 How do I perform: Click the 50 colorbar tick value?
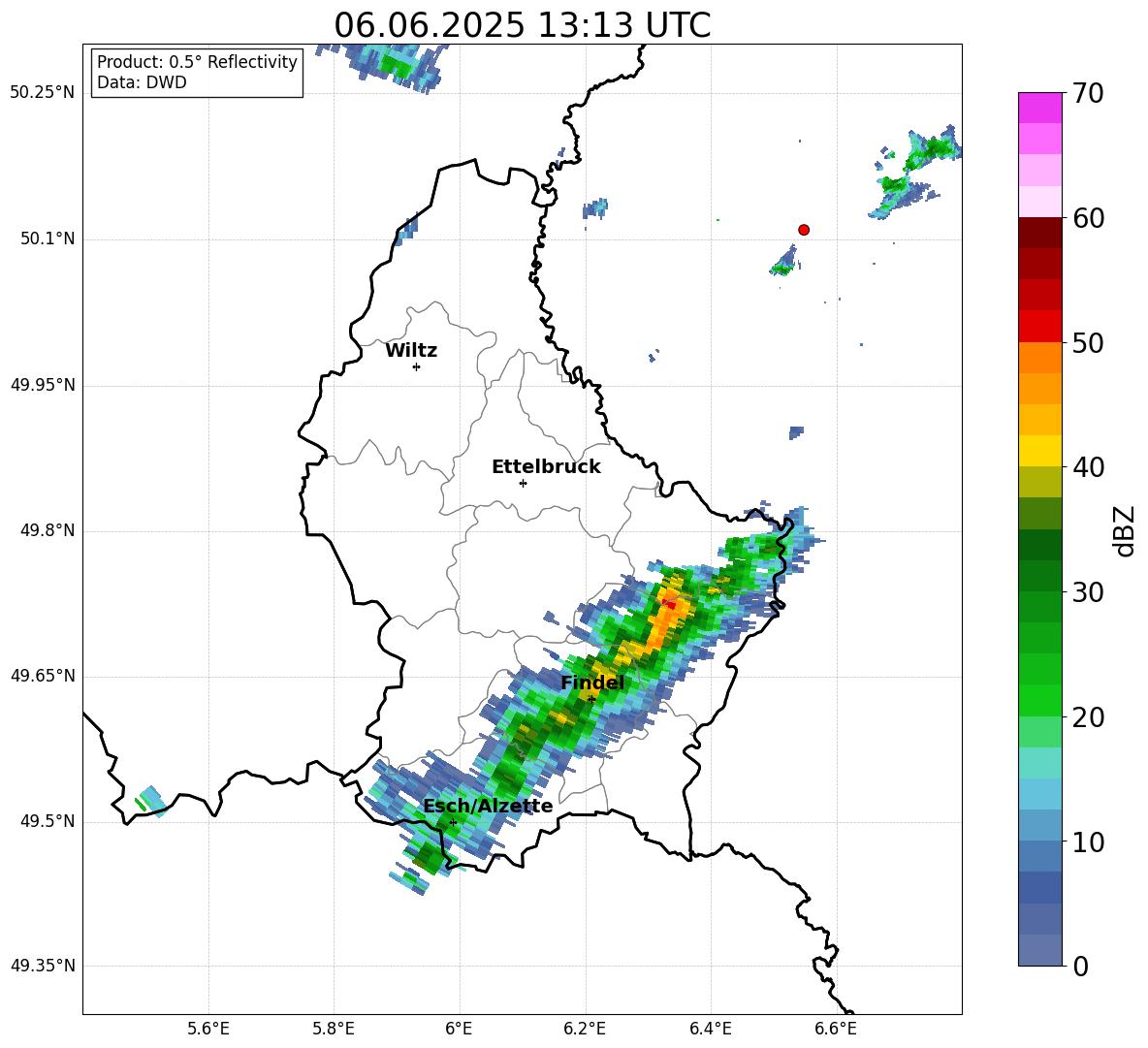(1087, 343)
